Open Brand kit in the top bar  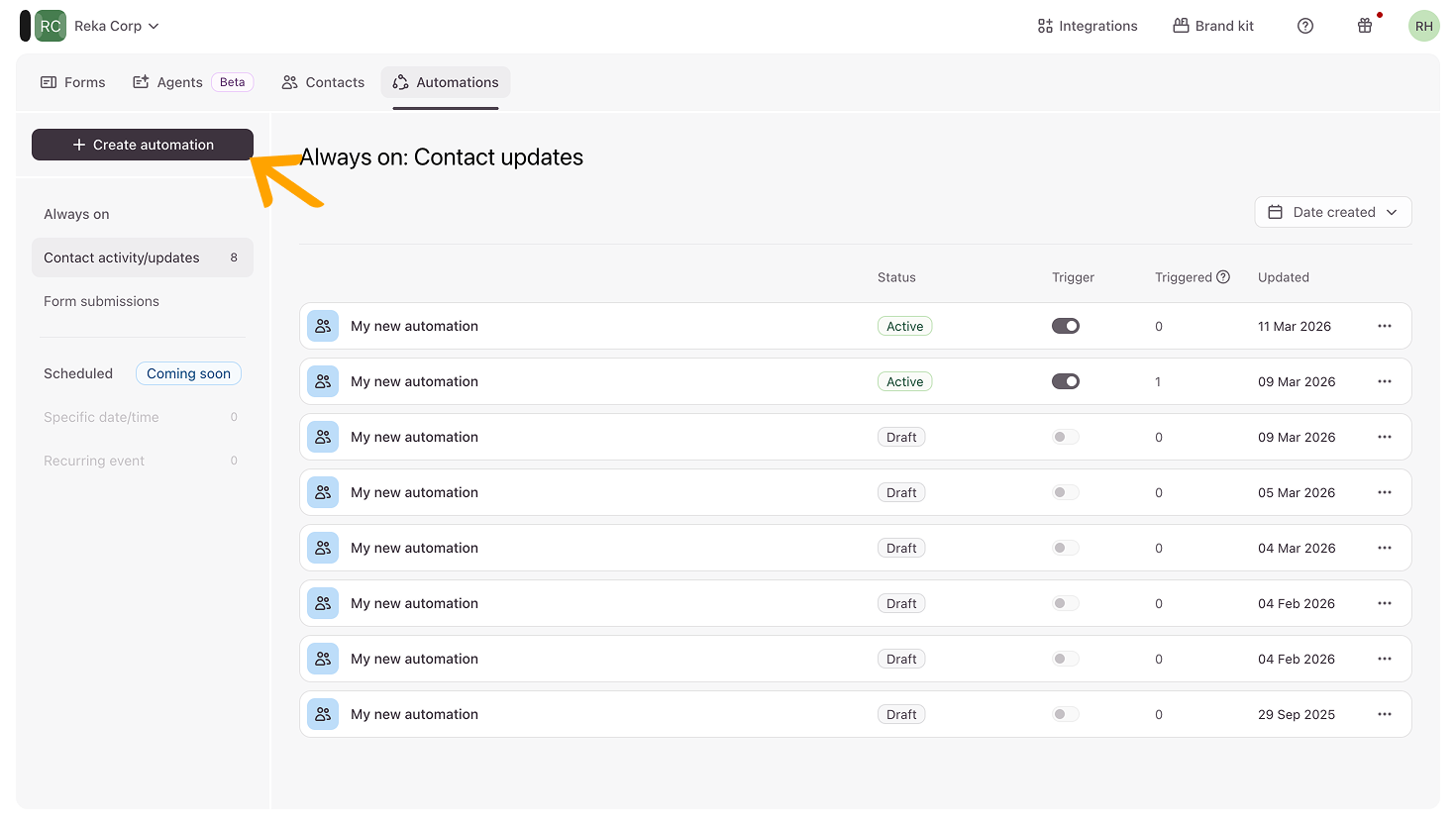pyautogui.click(x=1213, y=26)
